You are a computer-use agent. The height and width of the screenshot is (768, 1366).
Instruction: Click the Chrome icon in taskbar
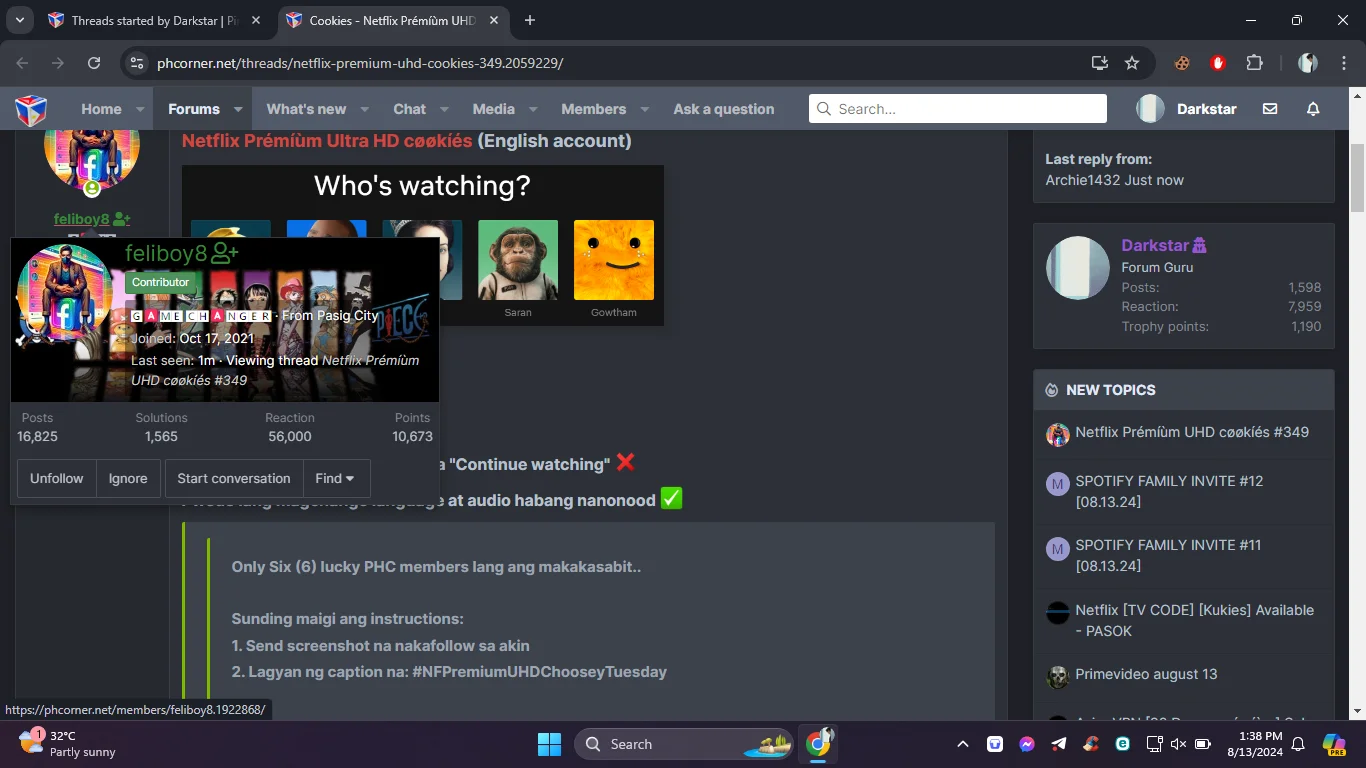click(x=819, y=744)
